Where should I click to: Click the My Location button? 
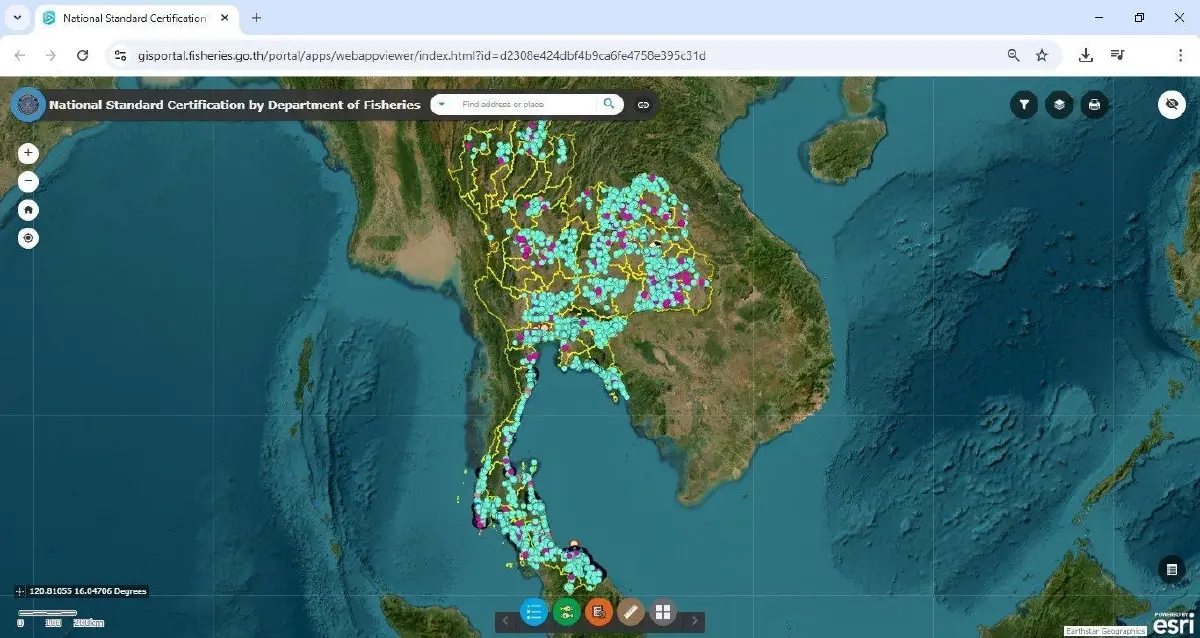click(28, 238)
